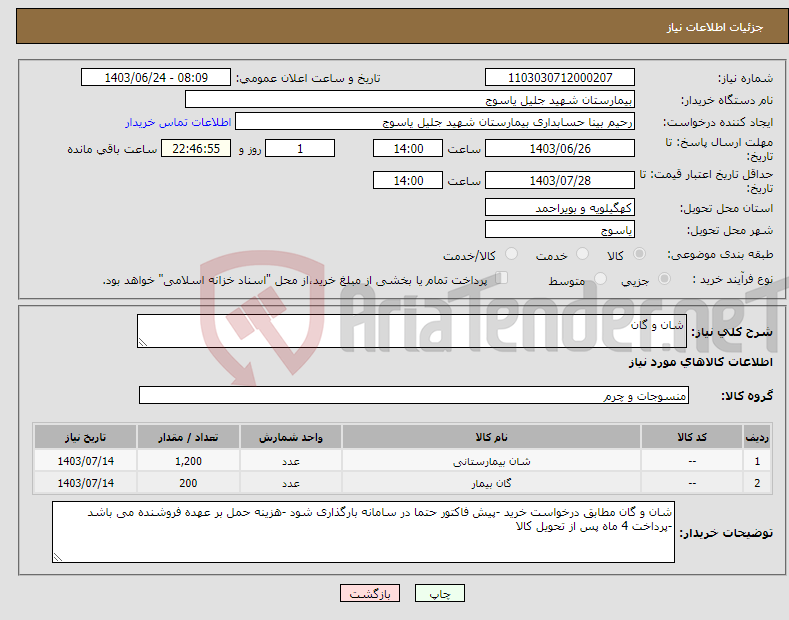Click the remaining days field showing 1
The height and width of the screenshot is (620, 789).
[300, 148]
